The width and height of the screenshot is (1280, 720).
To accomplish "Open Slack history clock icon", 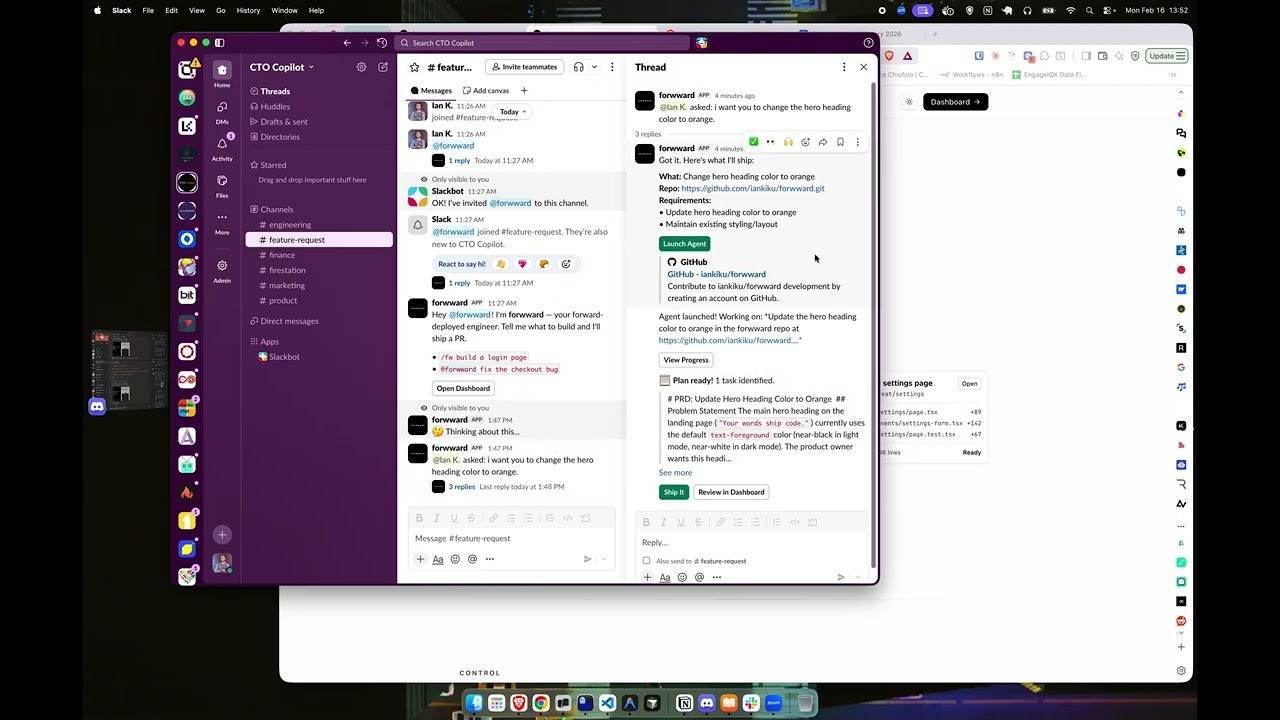I will click(382, 43).
